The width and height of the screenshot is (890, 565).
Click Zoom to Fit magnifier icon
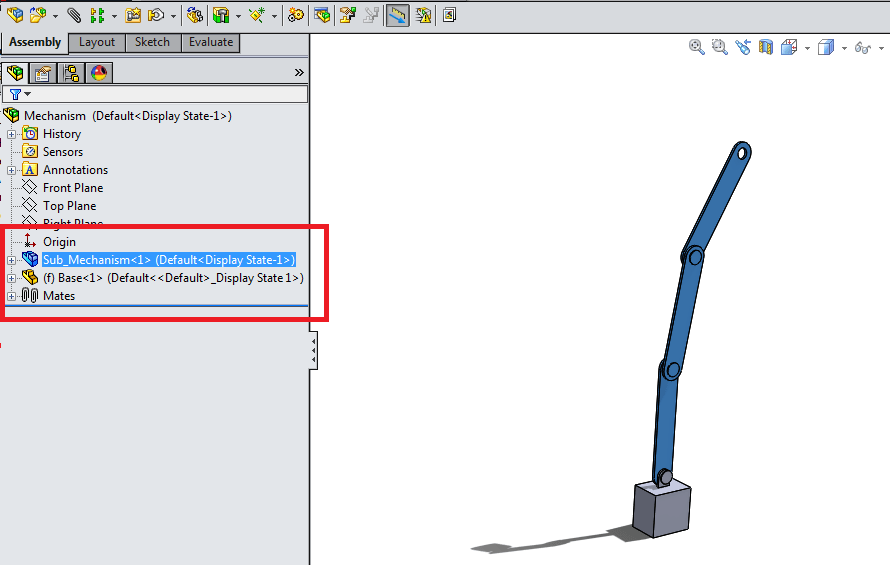[697, 47]
